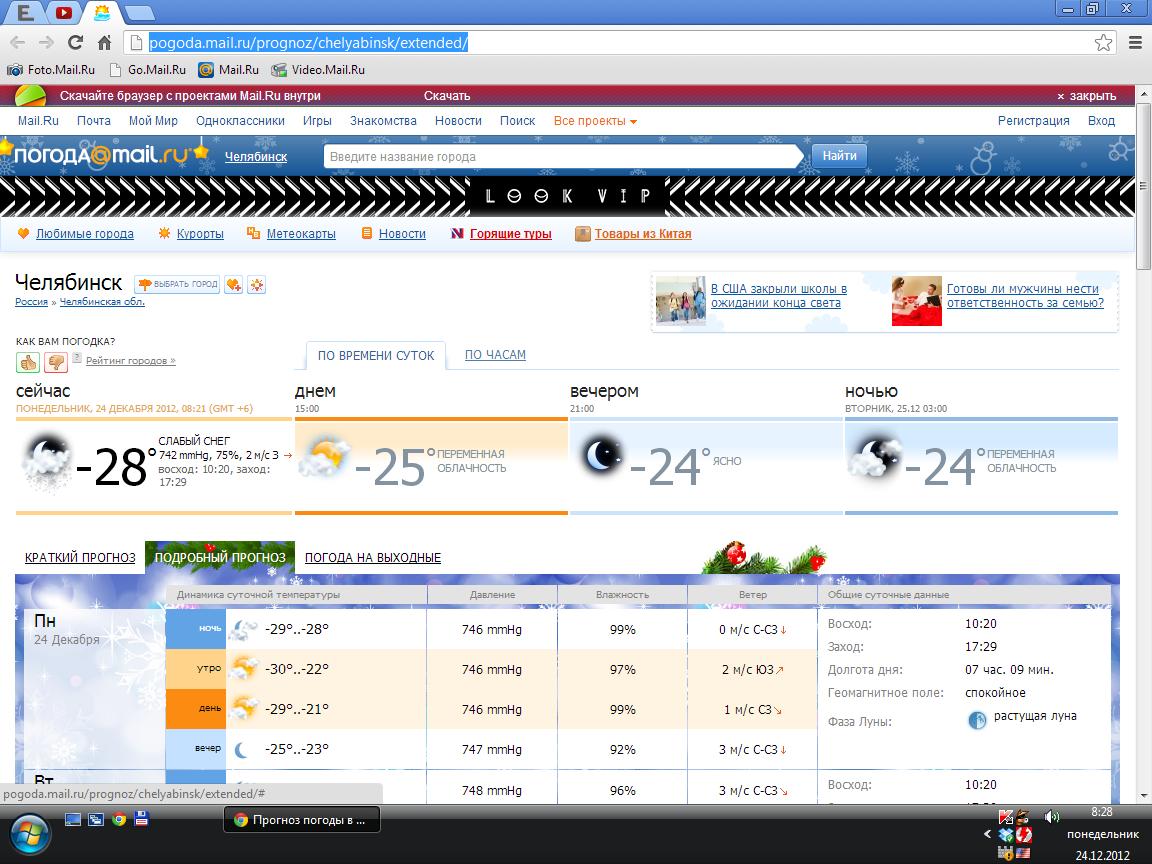Open the Chrome menu icon
The height and width of the screenshot is (864, 1152).
click(1135, 42)
